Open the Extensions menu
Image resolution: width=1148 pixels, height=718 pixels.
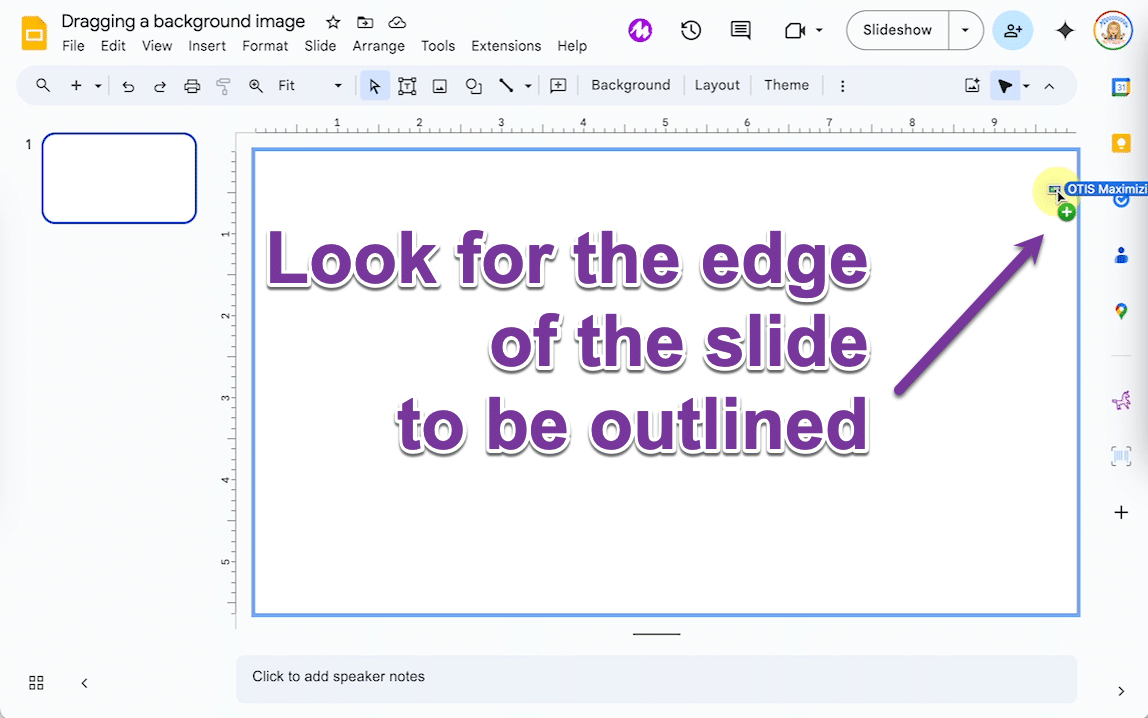pyautogui.click(x=506, y=45)
